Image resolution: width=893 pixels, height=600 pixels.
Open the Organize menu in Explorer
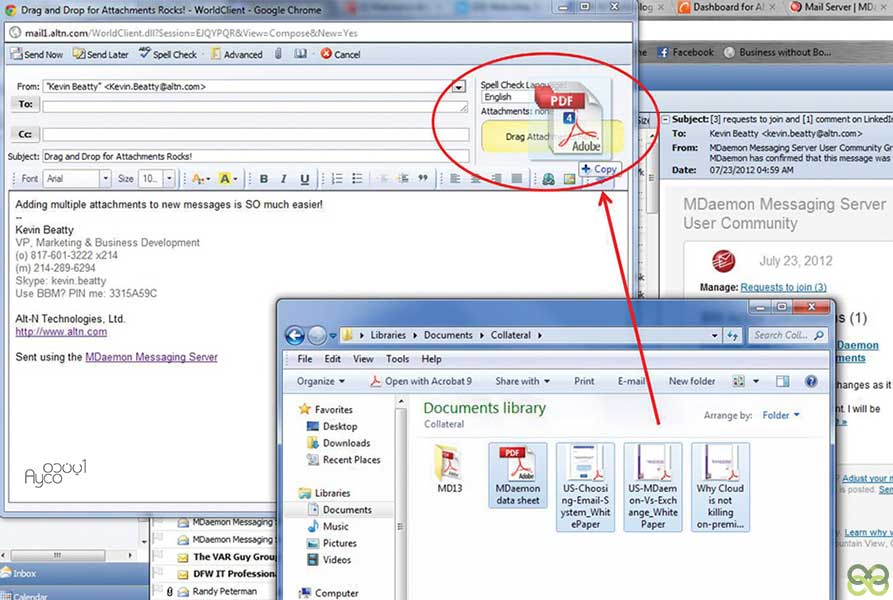tap(320, 381)
